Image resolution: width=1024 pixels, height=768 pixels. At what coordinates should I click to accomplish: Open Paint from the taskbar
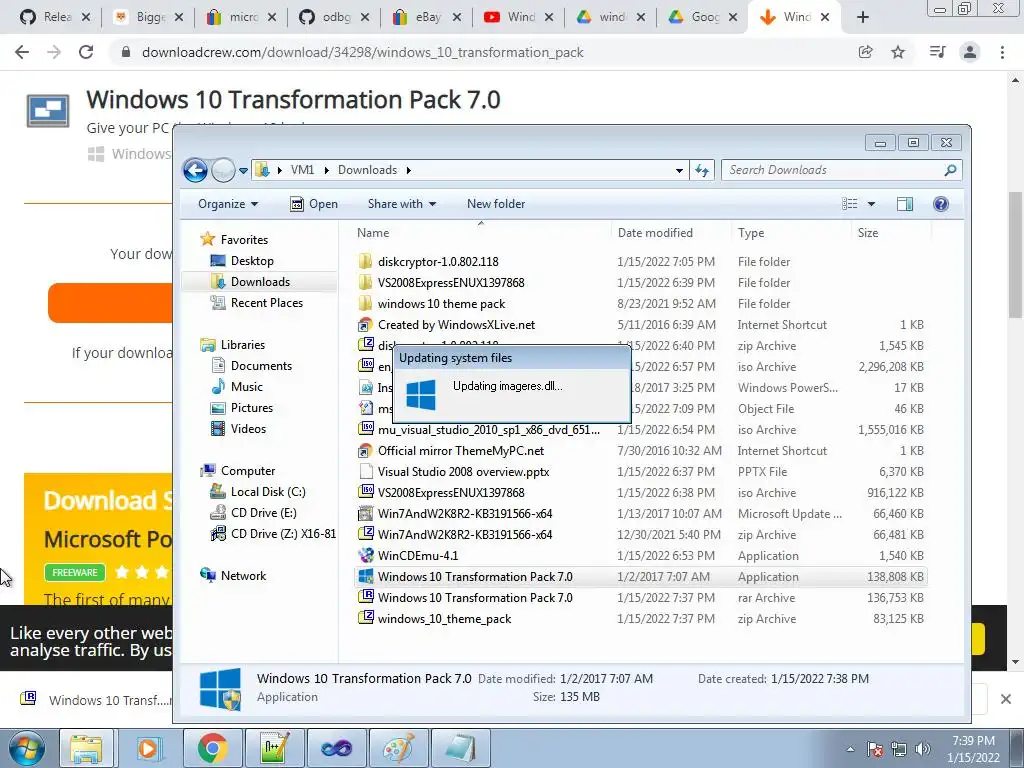point(398,748)
